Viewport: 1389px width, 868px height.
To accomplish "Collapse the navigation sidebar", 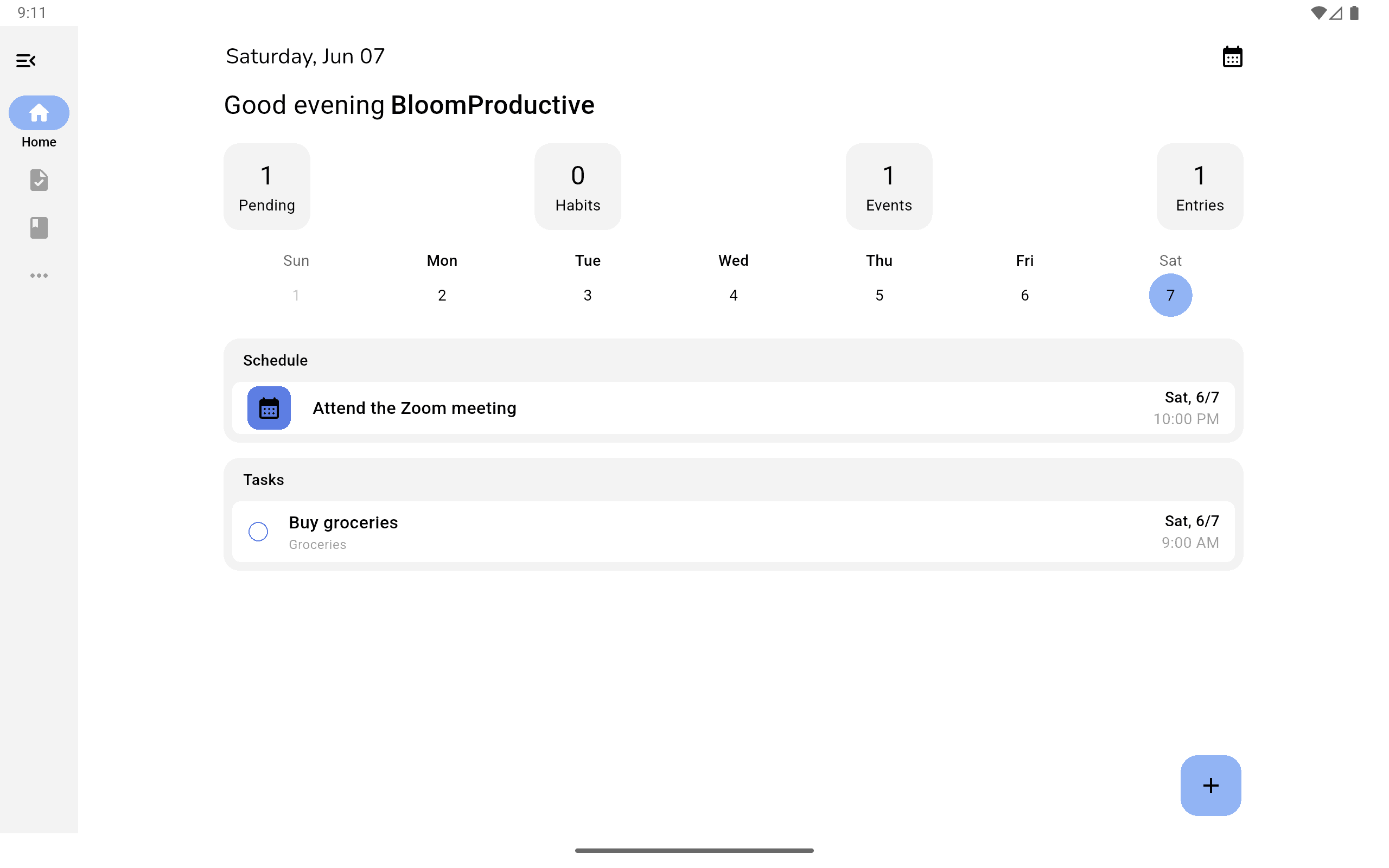I will pyautogui.click(x=27, y=60).
